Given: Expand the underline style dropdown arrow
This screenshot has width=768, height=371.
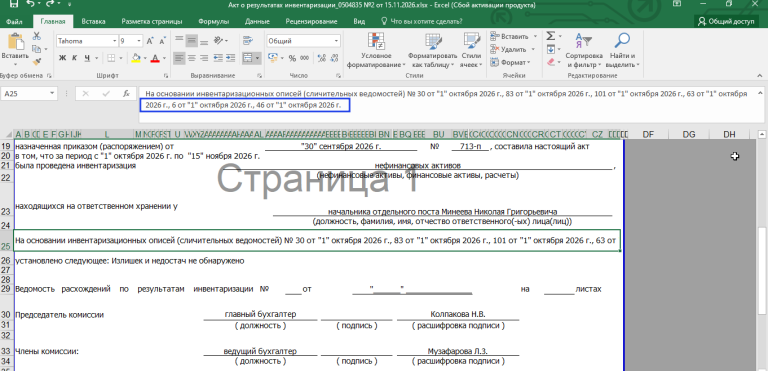Looking at the screenshot, I should coord(95,58).
